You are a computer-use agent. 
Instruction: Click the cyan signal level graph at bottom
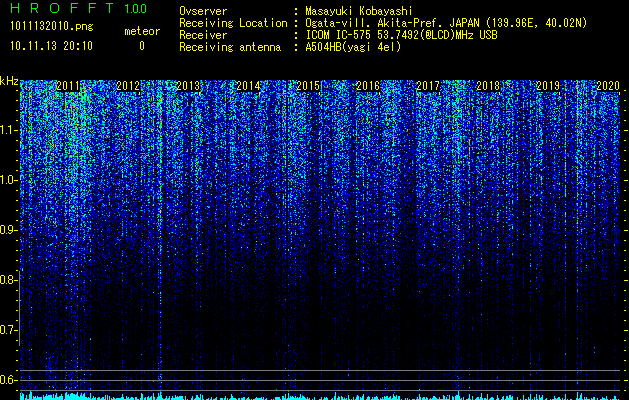320,396
